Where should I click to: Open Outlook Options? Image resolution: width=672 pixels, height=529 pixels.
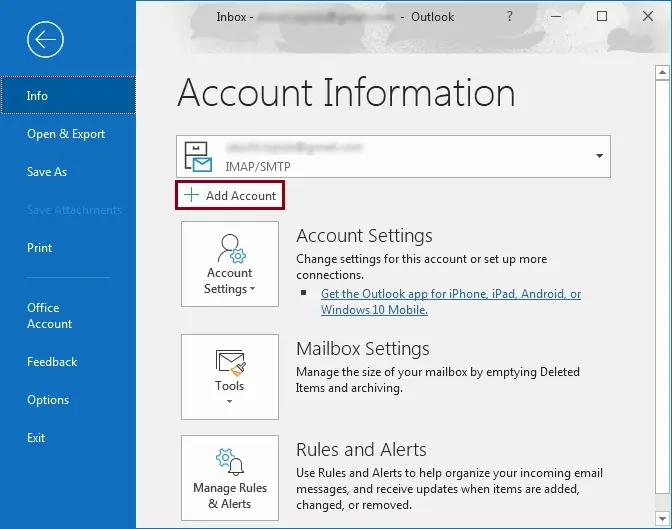tap(48, 400)
